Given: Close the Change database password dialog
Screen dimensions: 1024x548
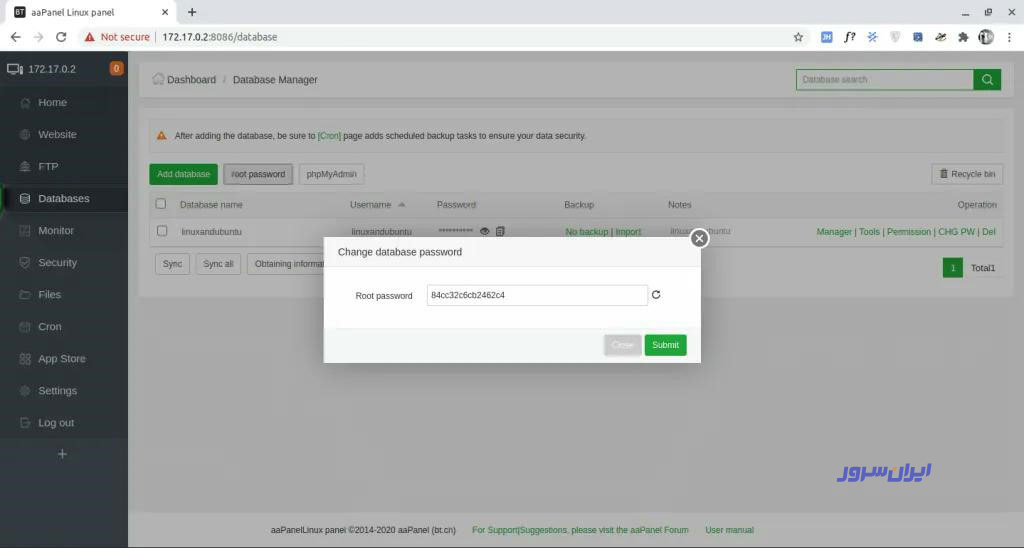Looking at the screenshot, I should click(699, 238).
